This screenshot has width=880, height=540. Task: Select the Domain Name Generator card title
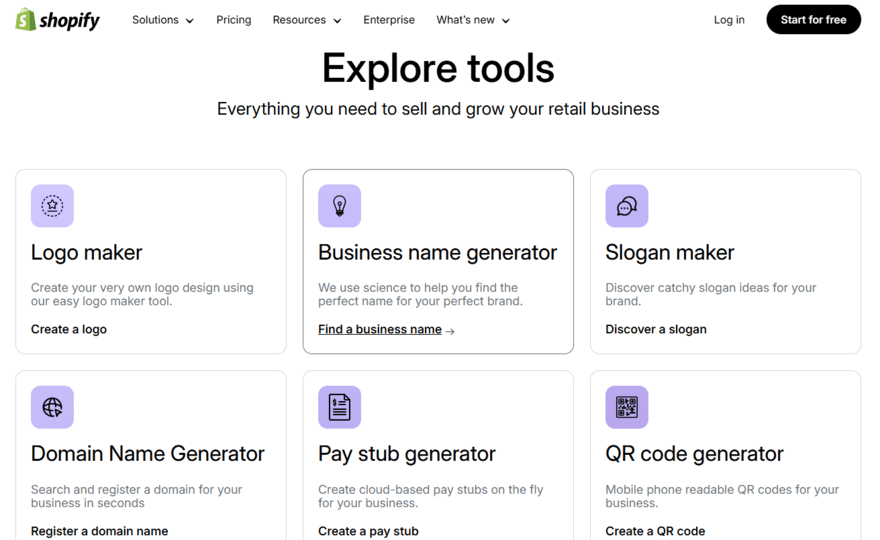click(x=148, y=454)
